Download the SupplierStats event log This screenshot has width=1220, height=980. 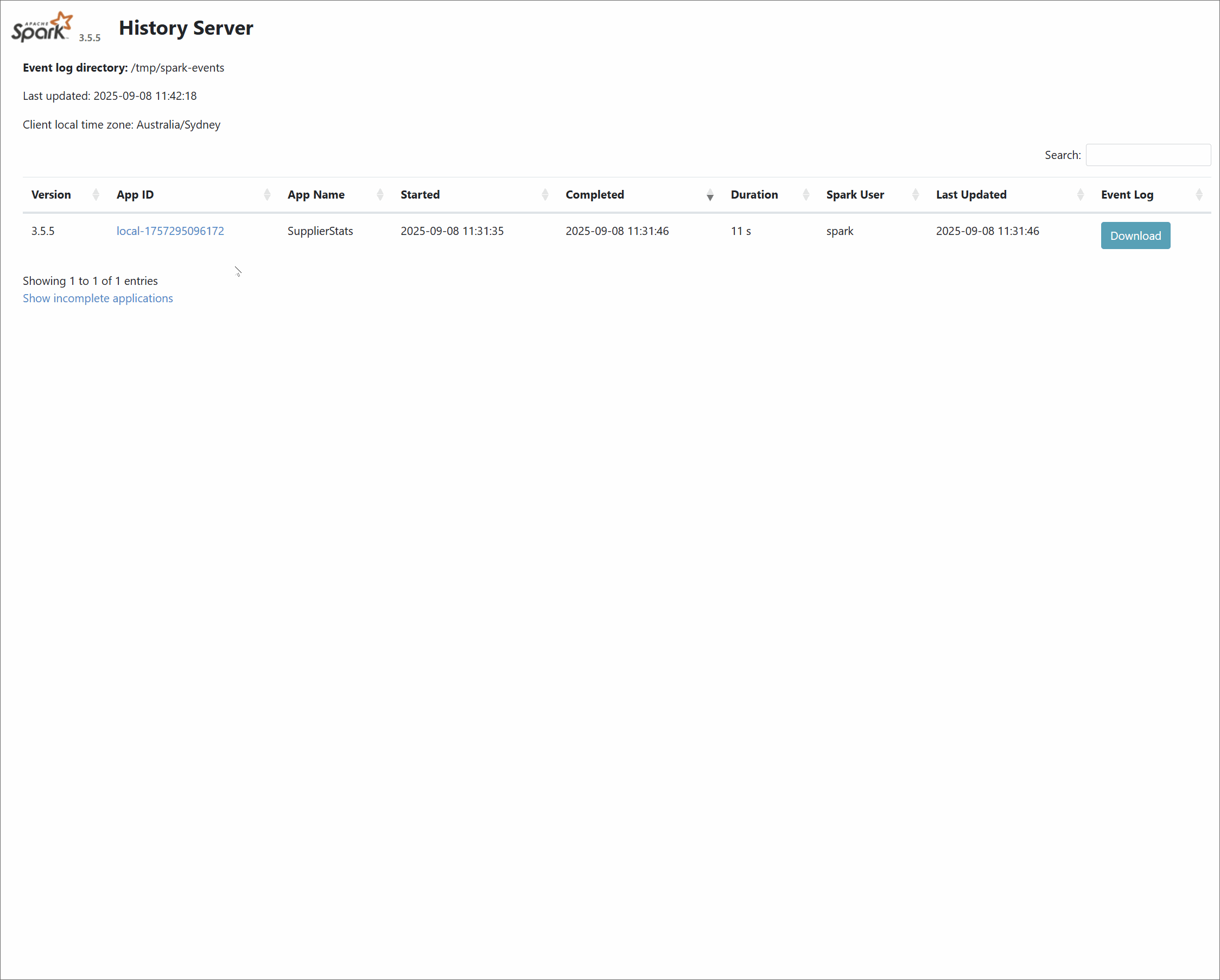[1135, 236]
